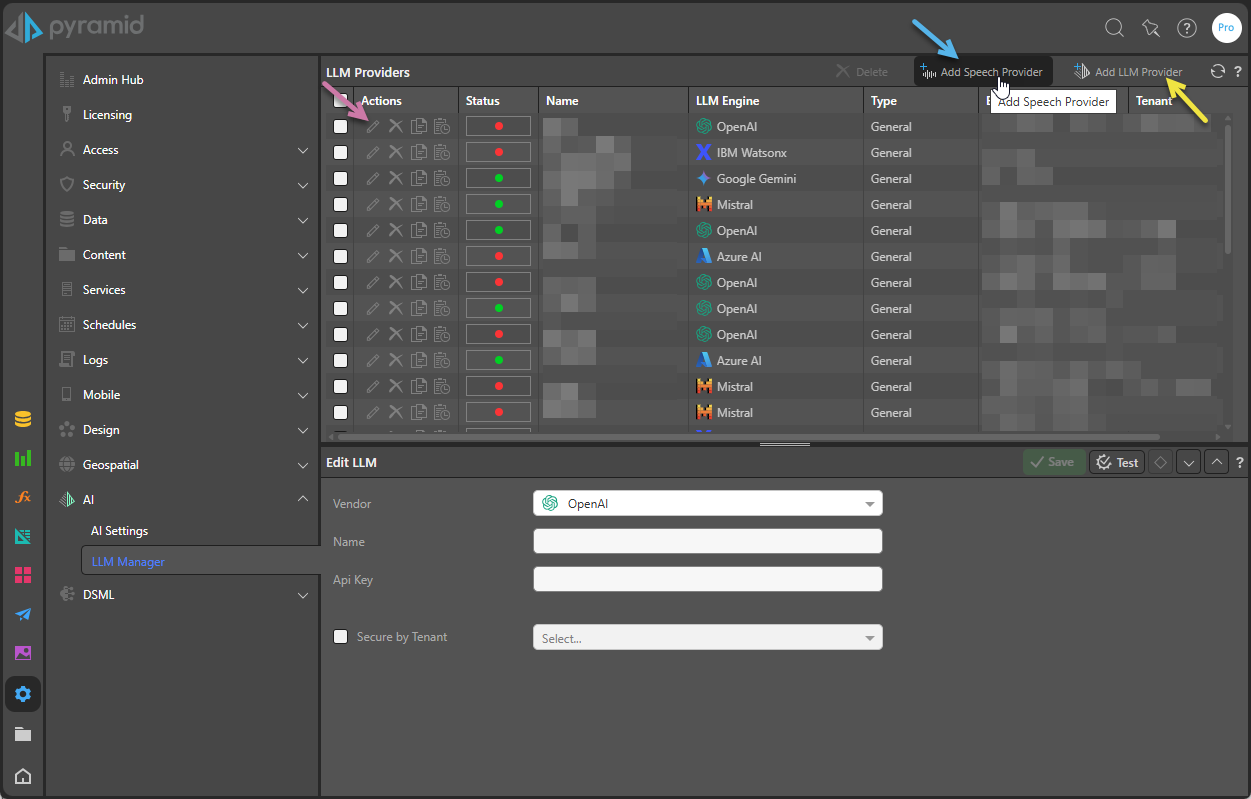Open the Vendor dropdown showing OpenAI
Screen dimensions: 1251x799
[707, 503]
